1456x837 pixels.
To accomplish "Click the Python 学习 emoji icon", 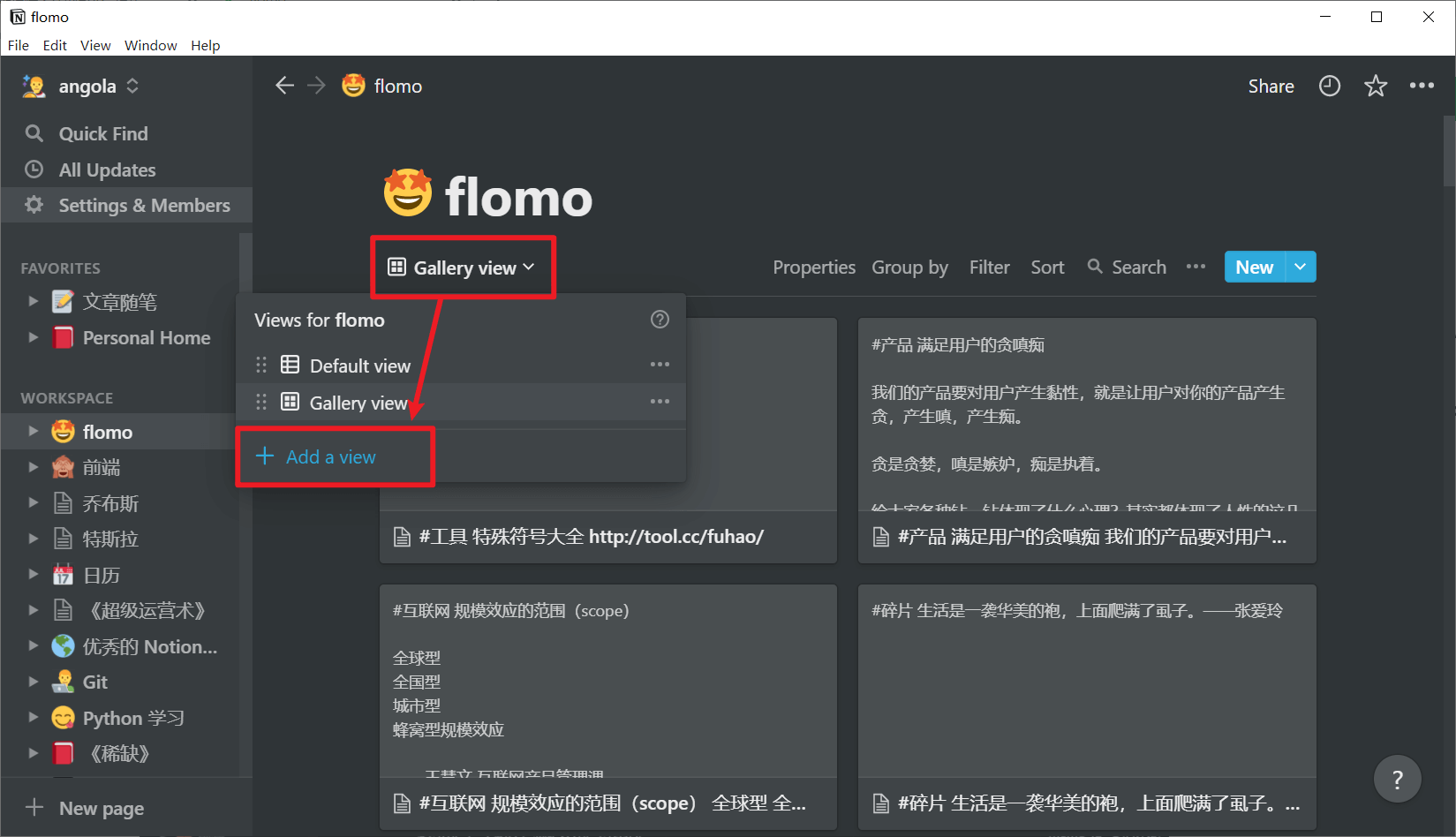I will 63,718.
